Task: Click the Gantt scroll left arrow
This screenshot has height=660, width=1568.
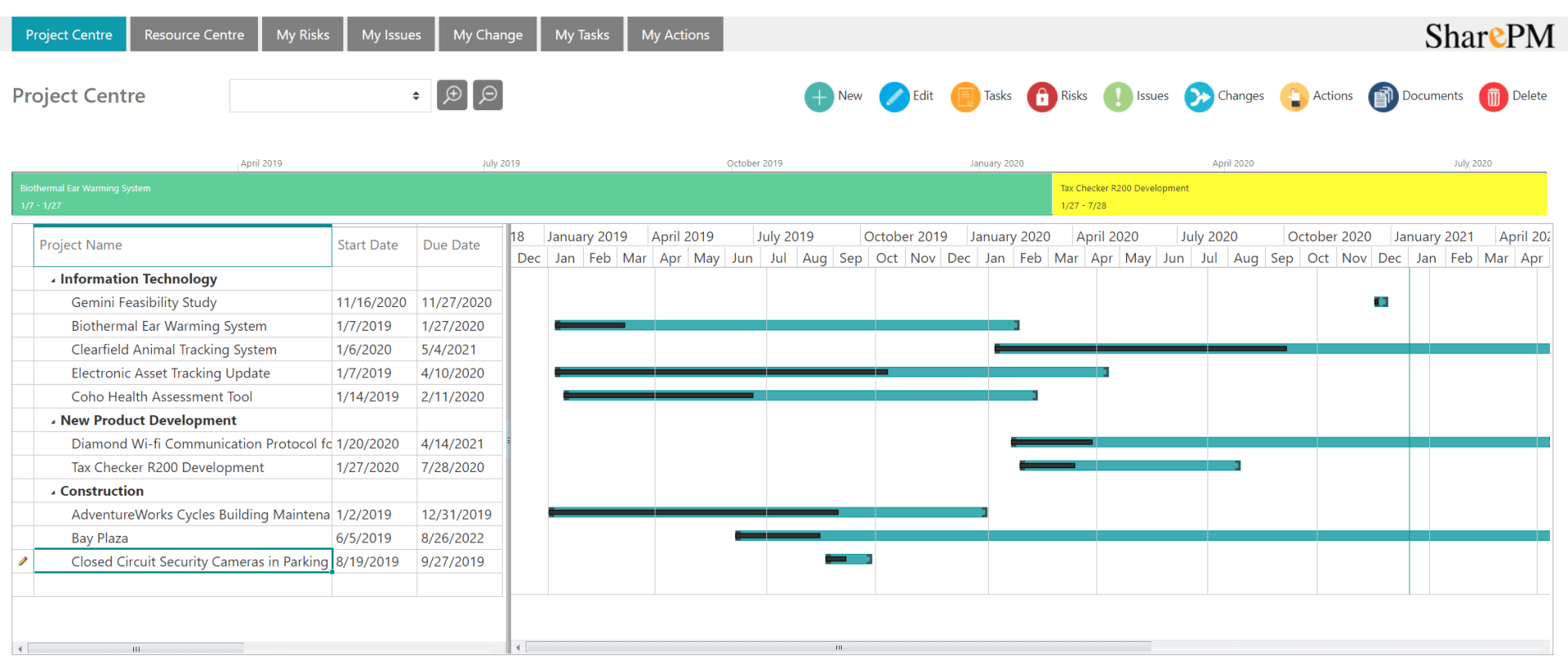Action: pyautogui.click(x=518, y=648)
